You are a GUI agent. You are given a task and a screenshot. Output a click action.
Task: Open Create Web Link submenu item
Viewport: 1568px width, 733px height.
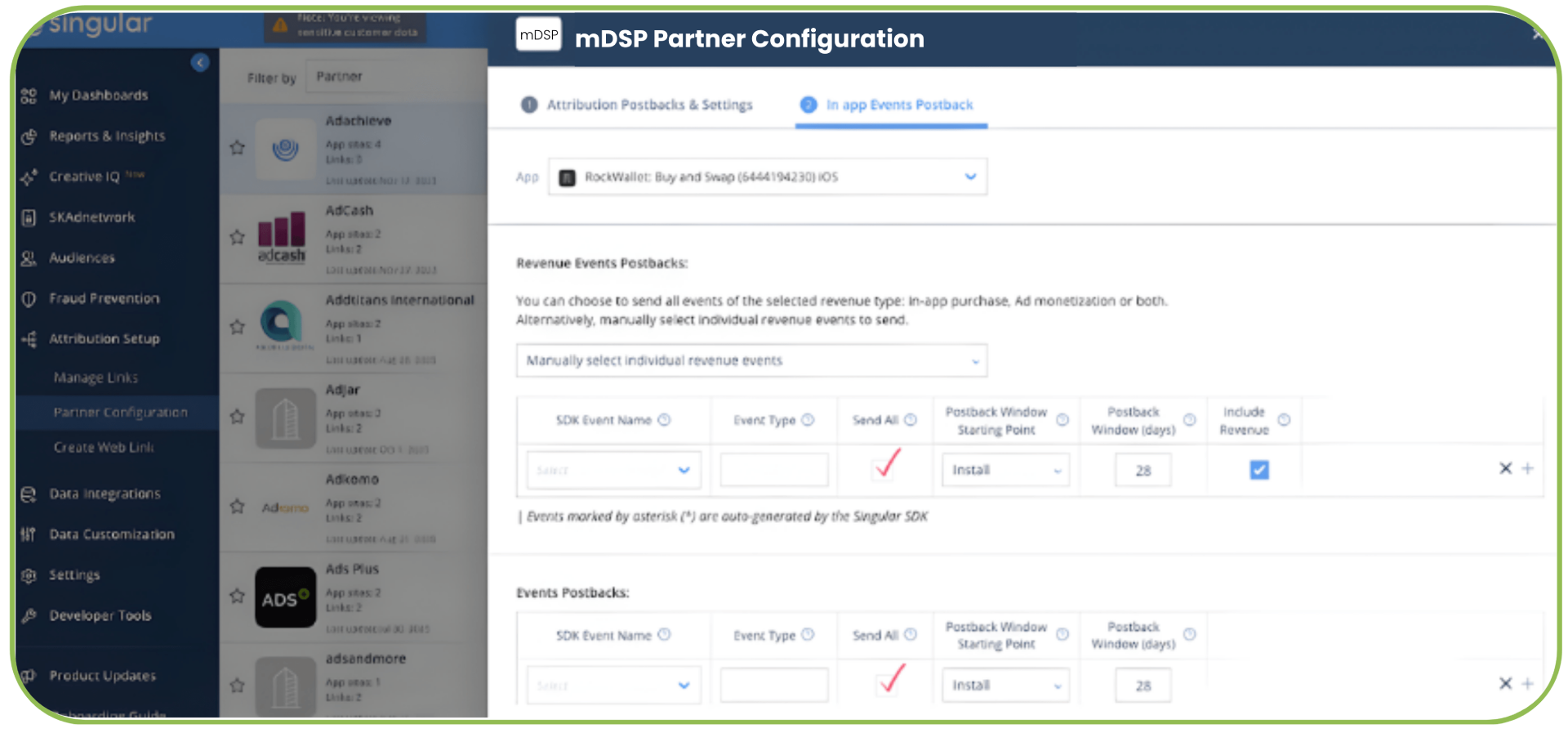tap(104, 447)
